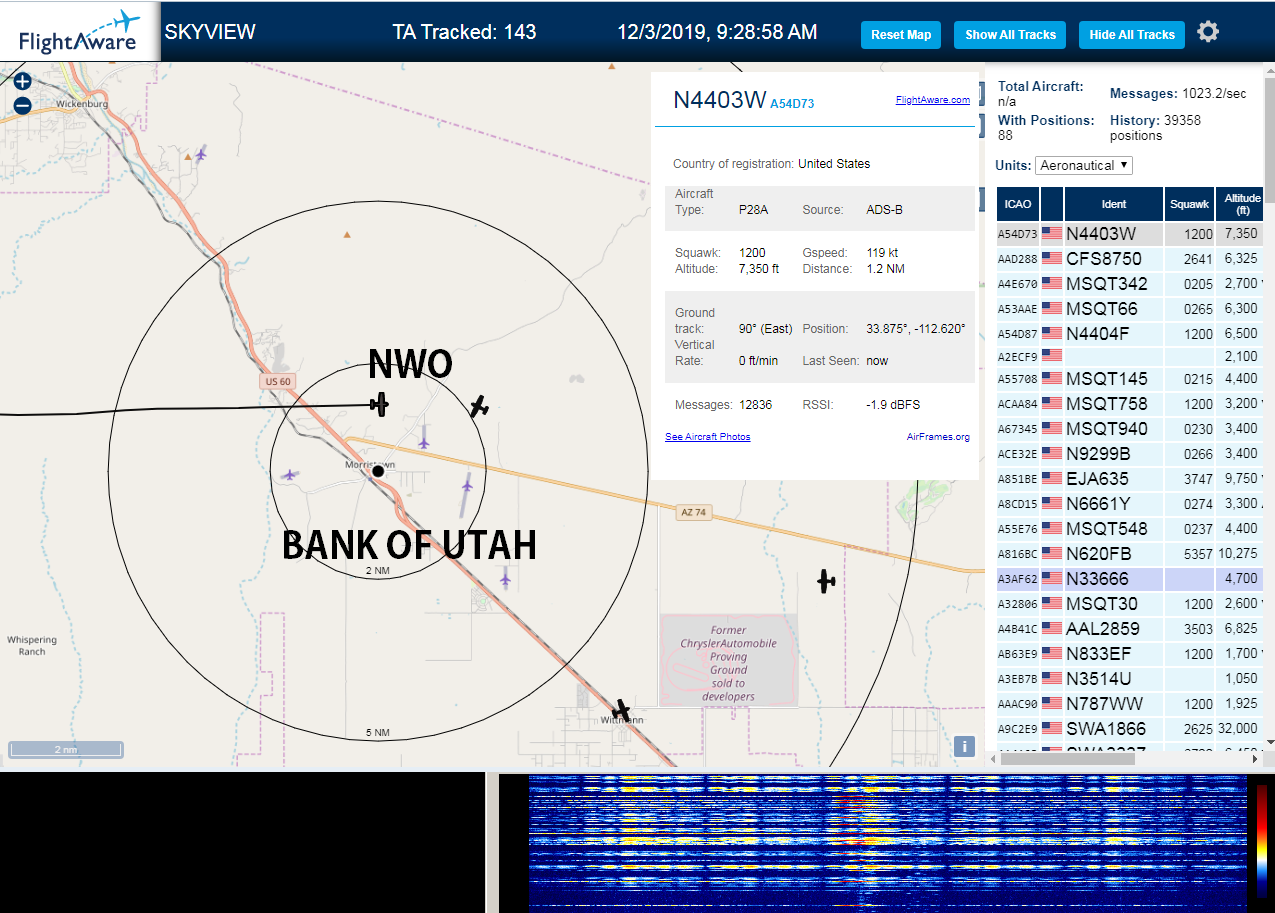Select the N4404F aircraft row

1130,334
